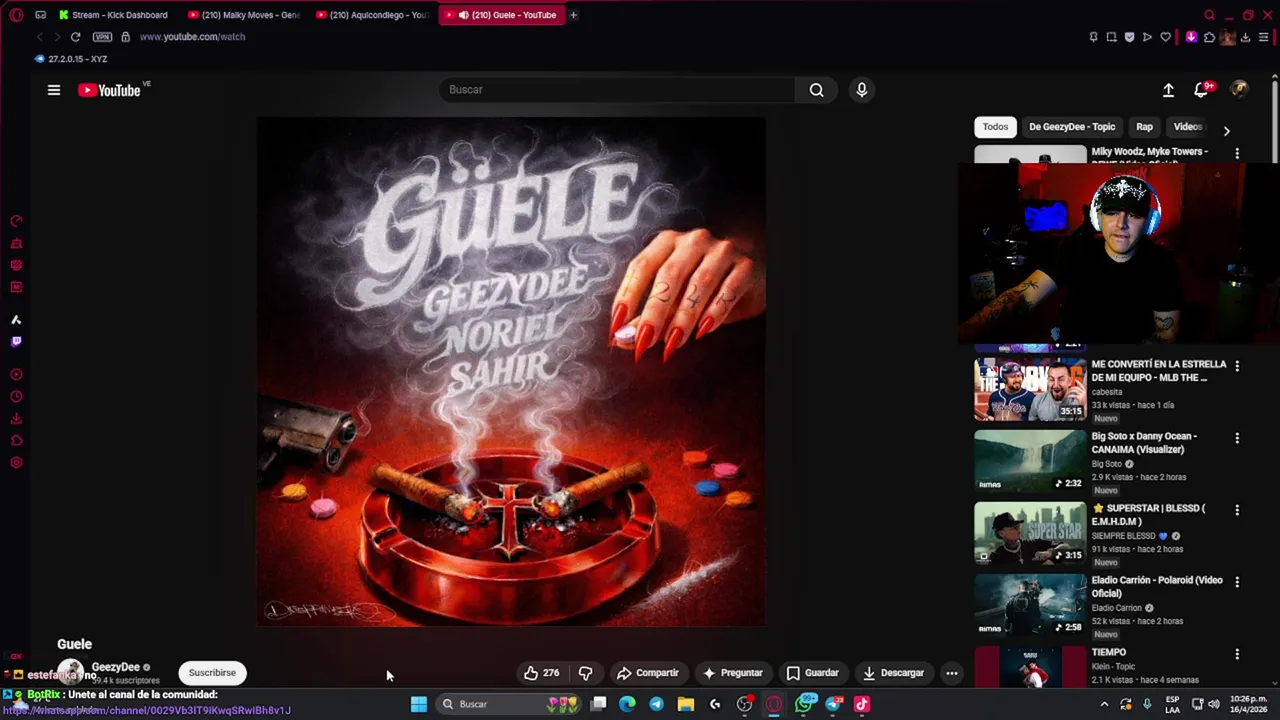Open Eladio Carrión Polaroid video title

coord(1157,587)
